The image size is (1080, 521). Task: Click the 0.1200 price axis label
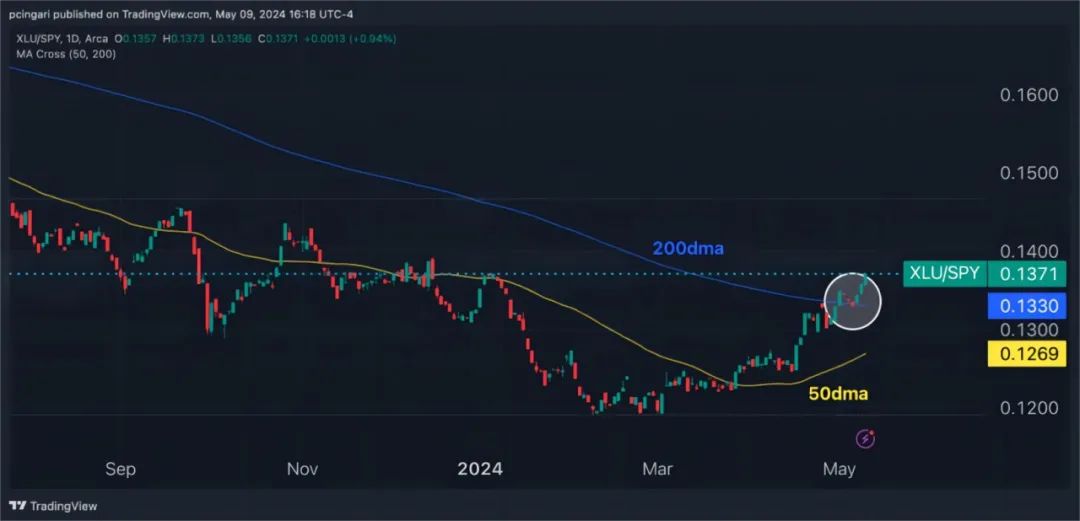1029,408
